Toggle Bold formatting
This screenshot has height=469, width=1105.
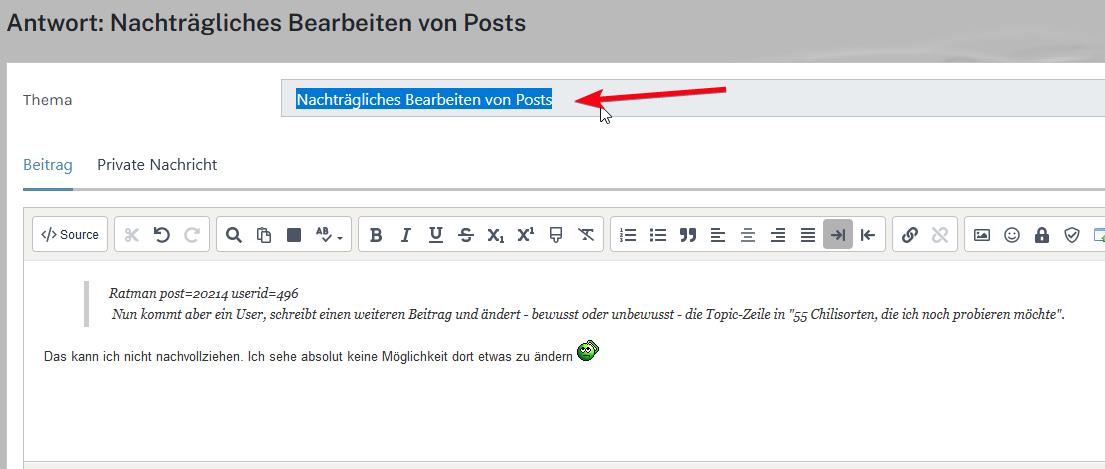376,235
